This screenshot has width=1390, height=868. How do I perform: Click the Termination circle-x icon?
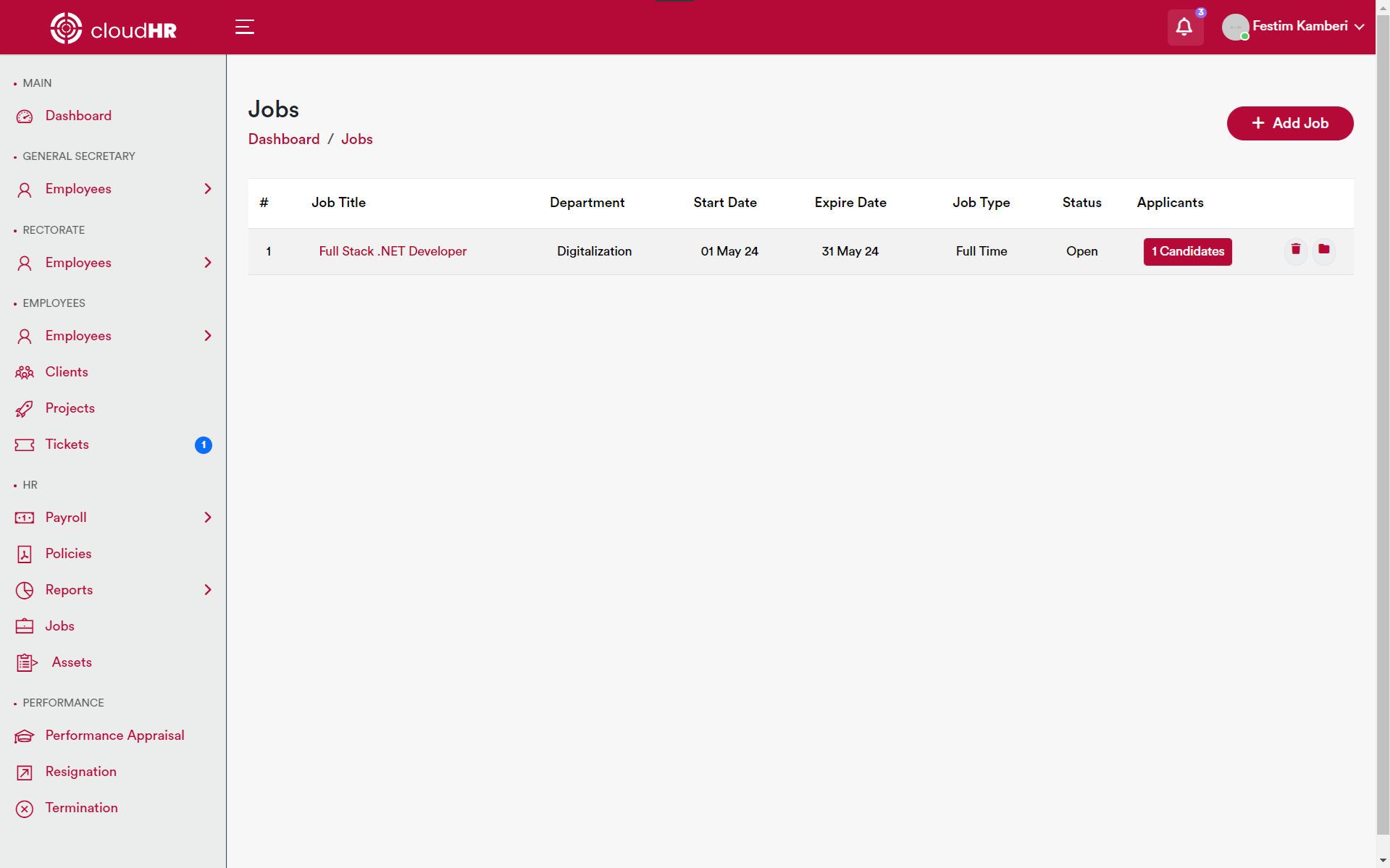[x=25, y=809]
